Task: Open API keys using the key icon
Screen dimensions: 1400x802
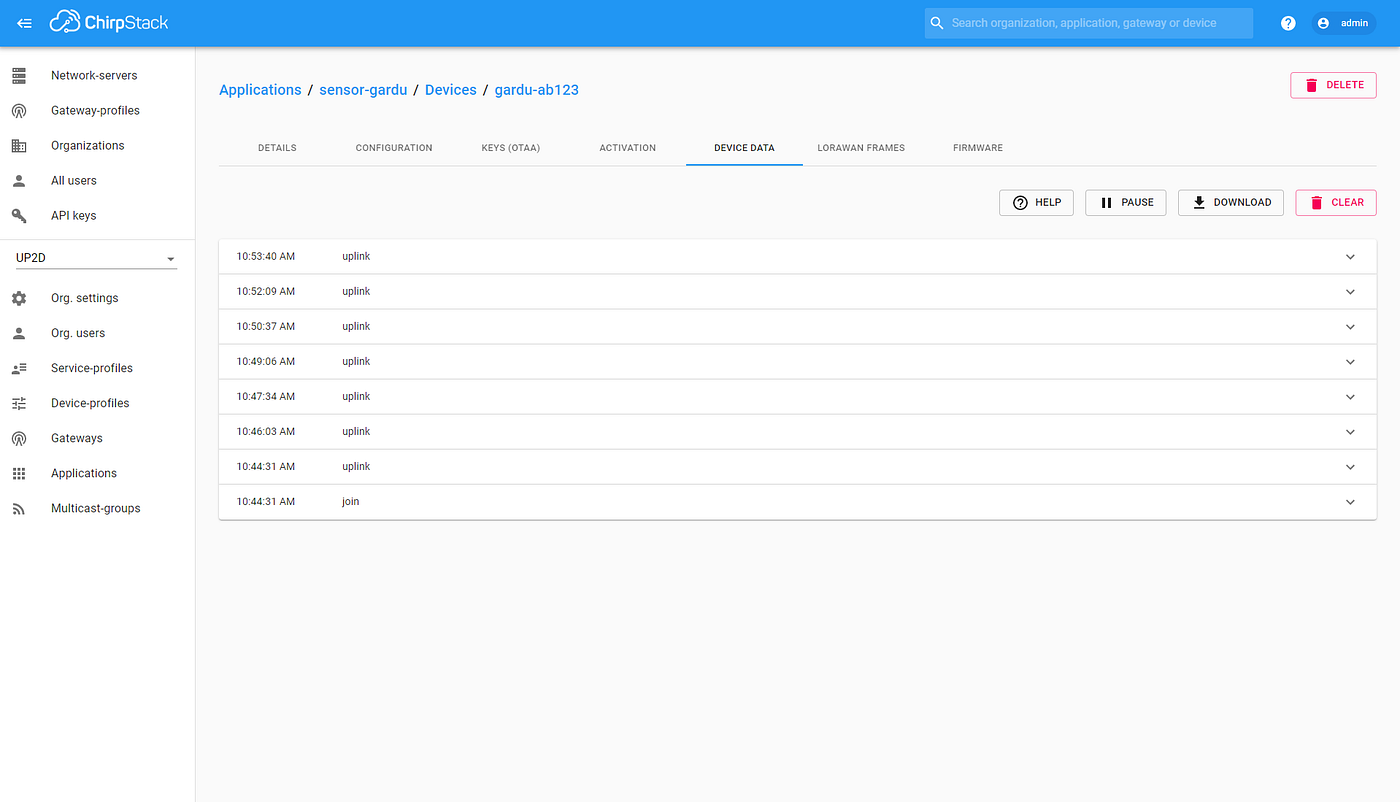Action: pos(18,215)
